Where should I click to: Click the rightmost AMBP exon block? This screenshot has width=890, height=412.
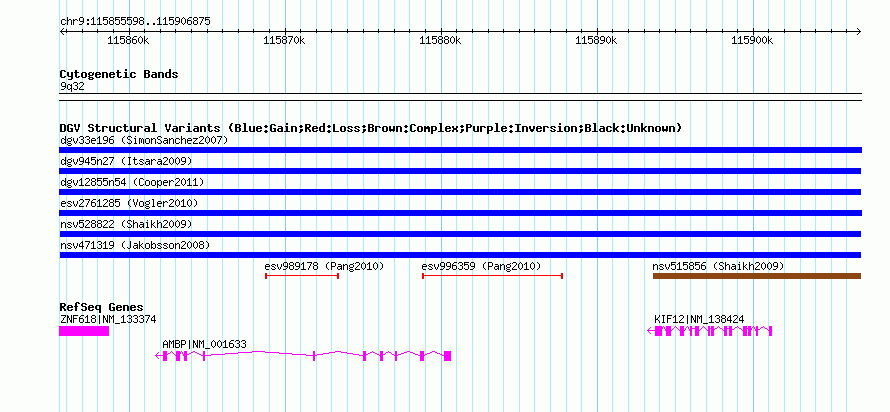tap(447, 356)
